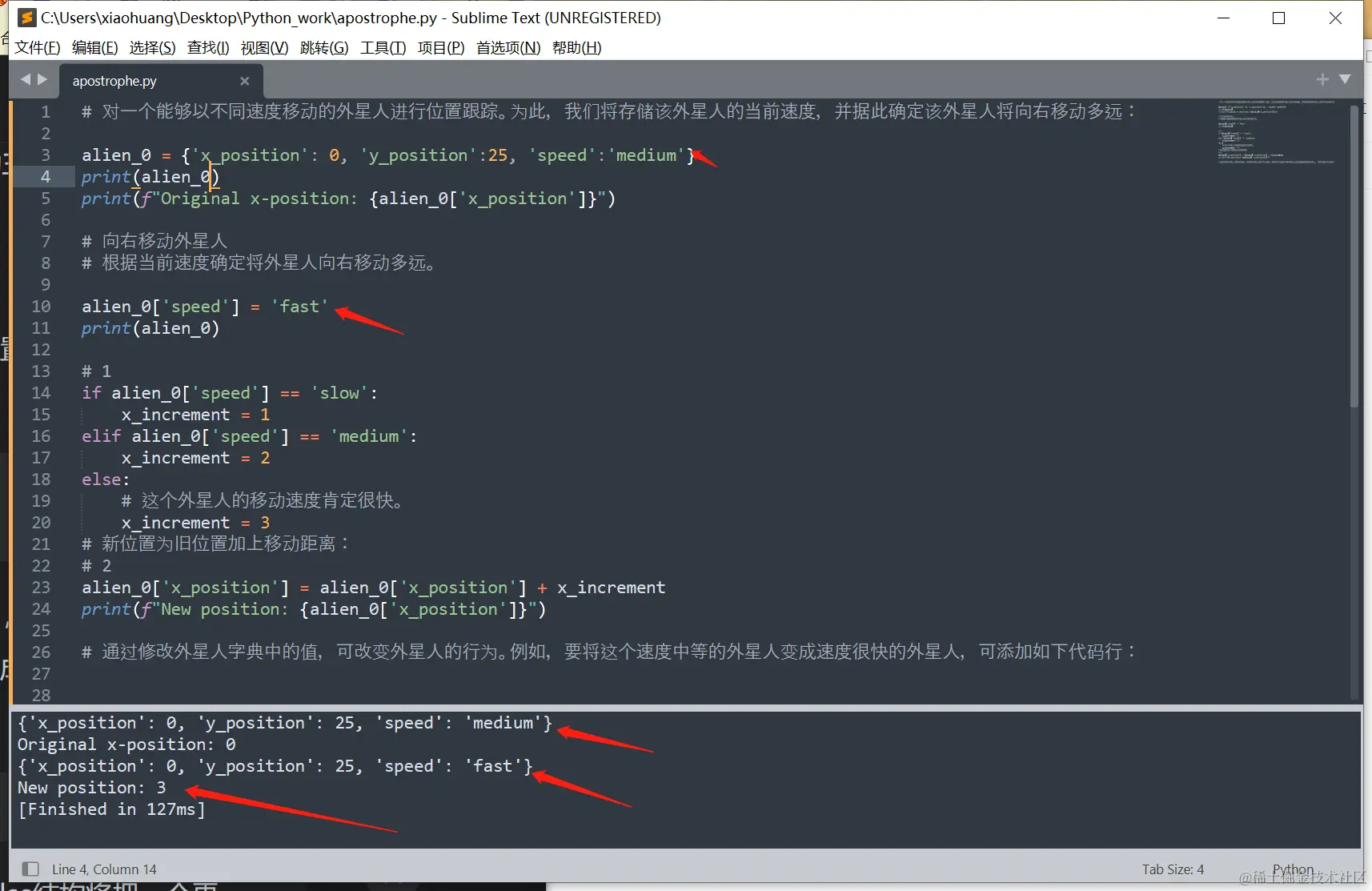Viewport: 1372px width, 891px height.
Task: Open the 选择(S) menu
Action: (x=152, y=48)
